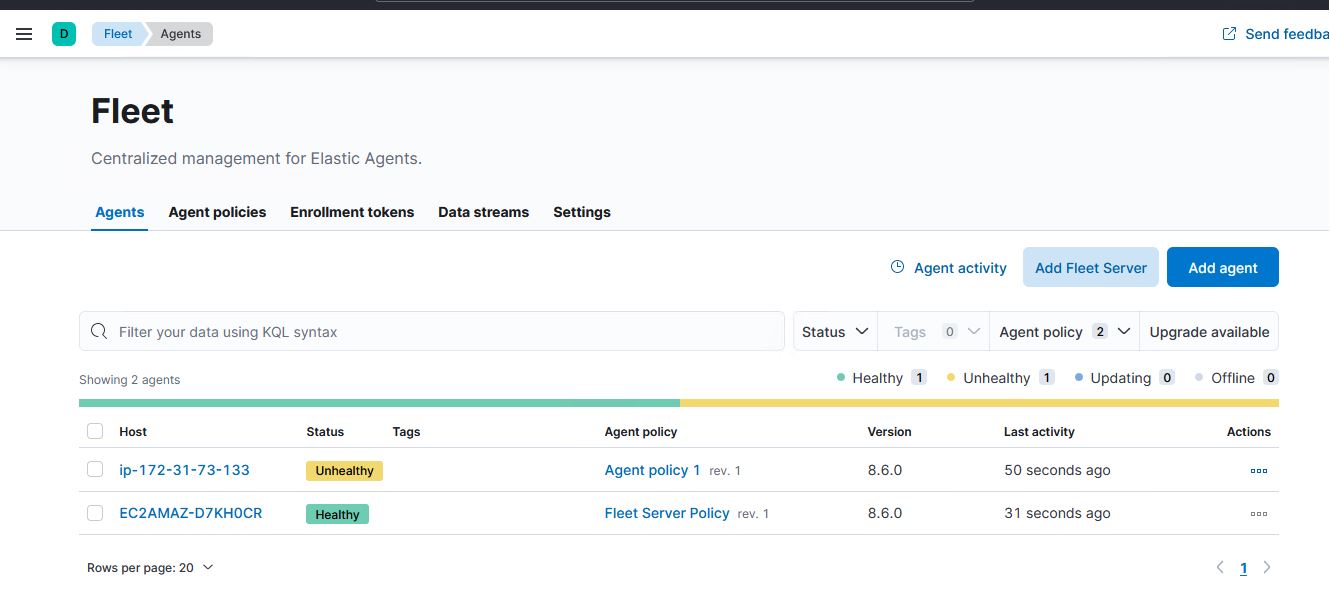Click the Send feedback external link icon

pyautogui.click(x=1227, y=33)
